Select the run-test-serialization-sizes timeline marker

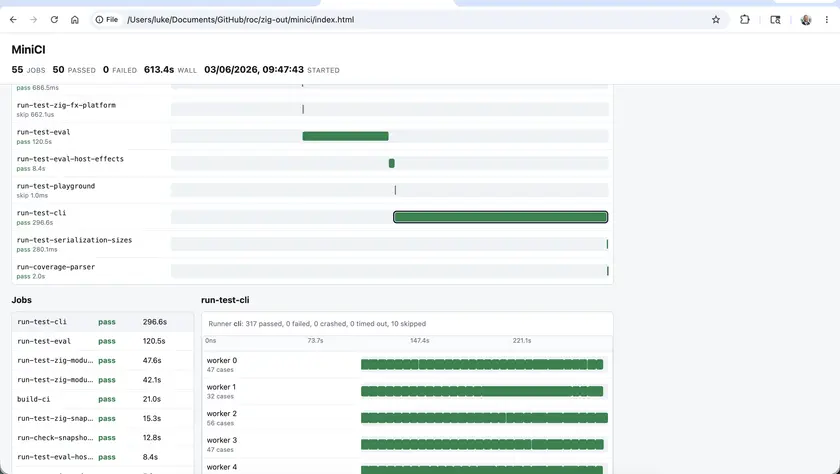tap(607, 244)
